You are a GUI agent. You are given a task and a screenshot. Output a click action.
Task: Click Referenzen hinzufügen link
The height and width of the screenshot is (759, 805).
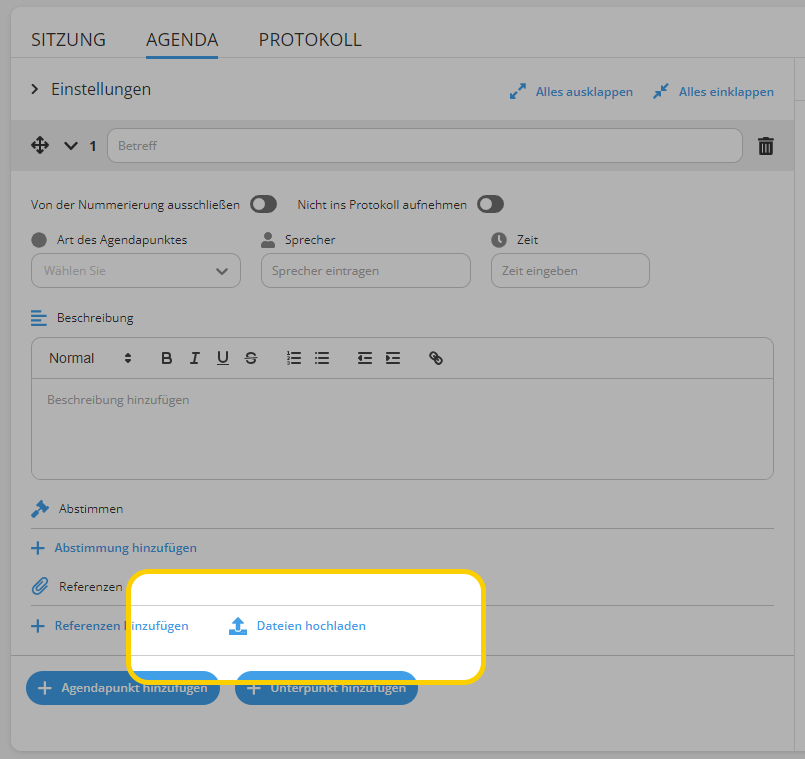122,626
